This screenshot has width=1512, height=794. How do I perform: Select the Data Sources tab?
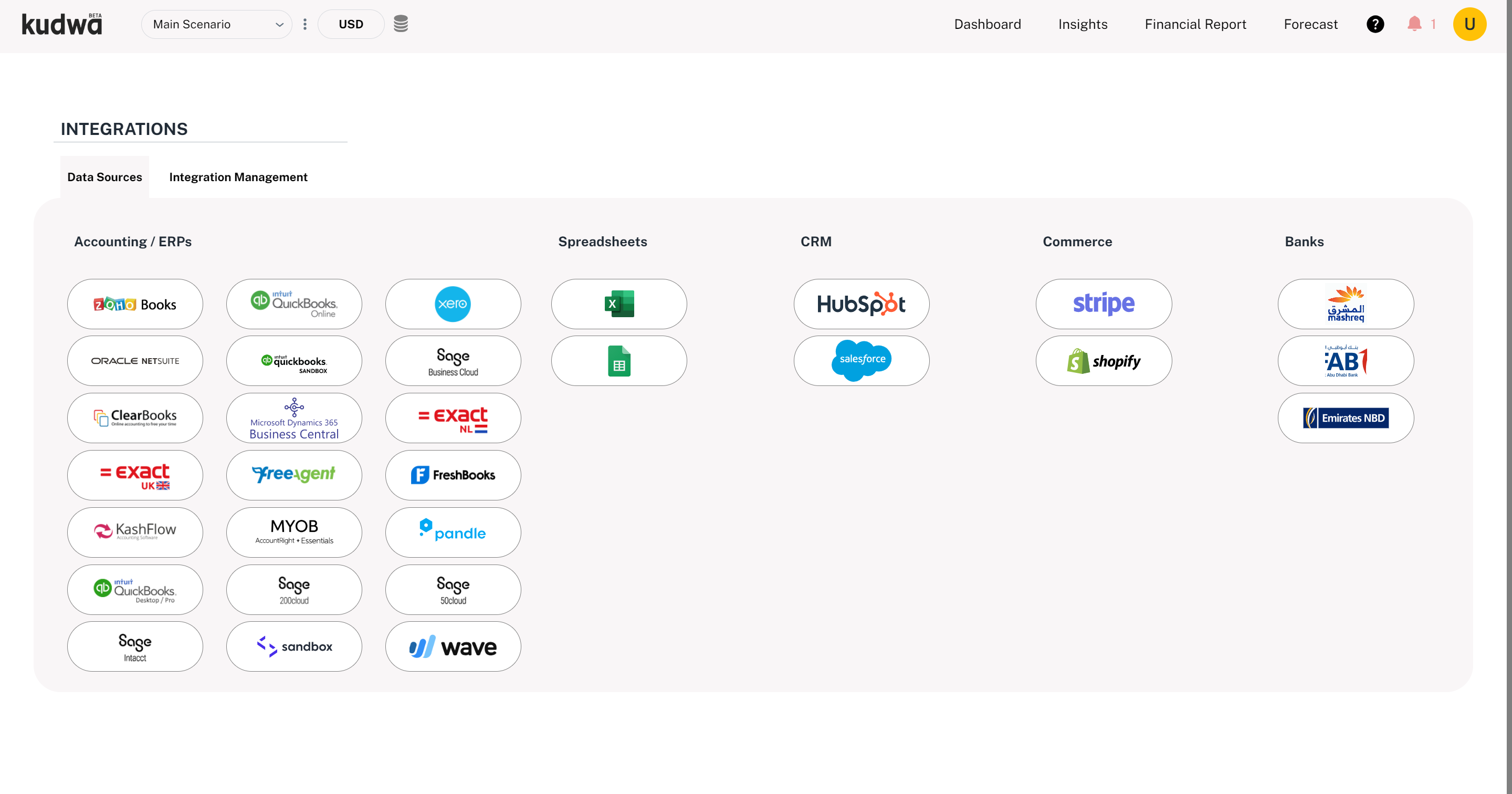coord(104,177)
